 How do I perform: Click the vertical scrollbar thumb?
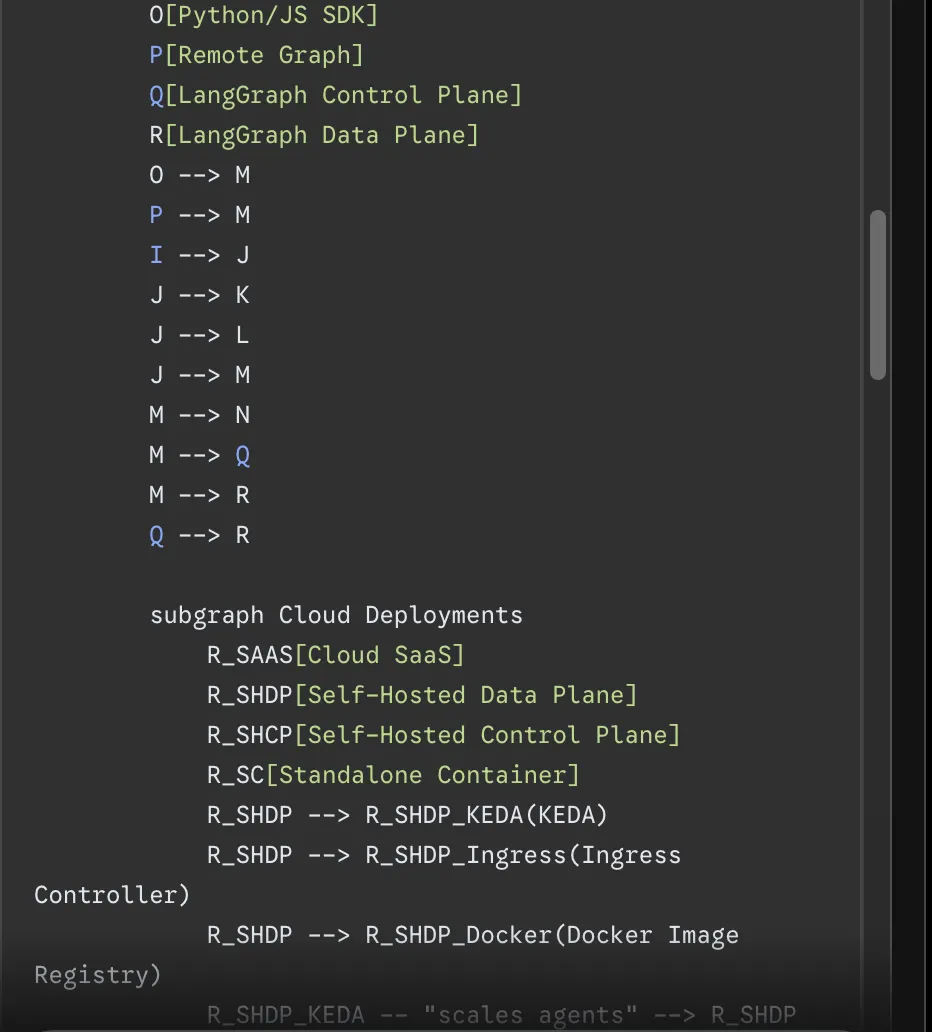pos(878,295)
